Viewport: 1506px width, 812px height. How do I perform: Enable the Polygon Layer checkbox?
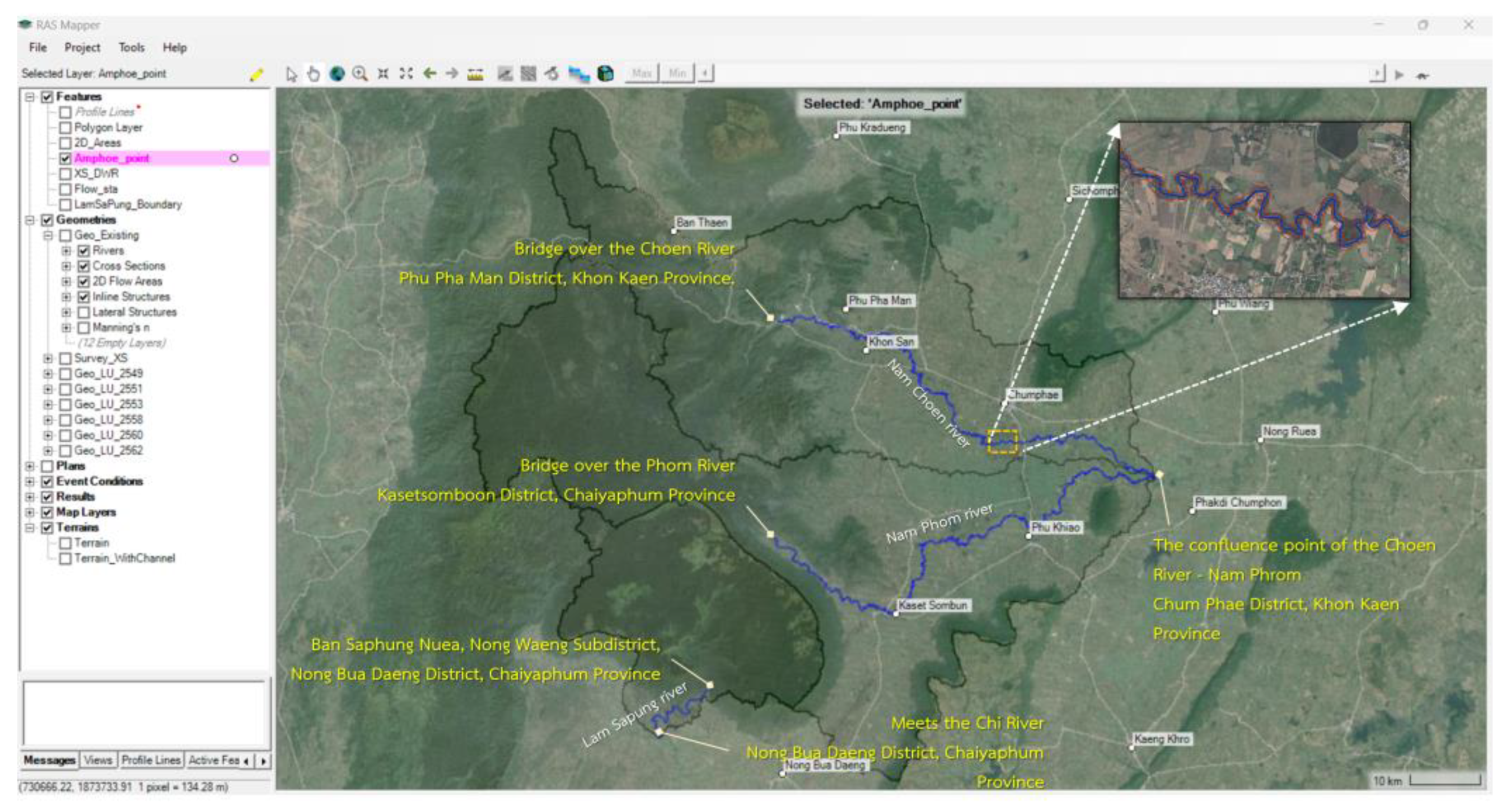pos(66,127)
